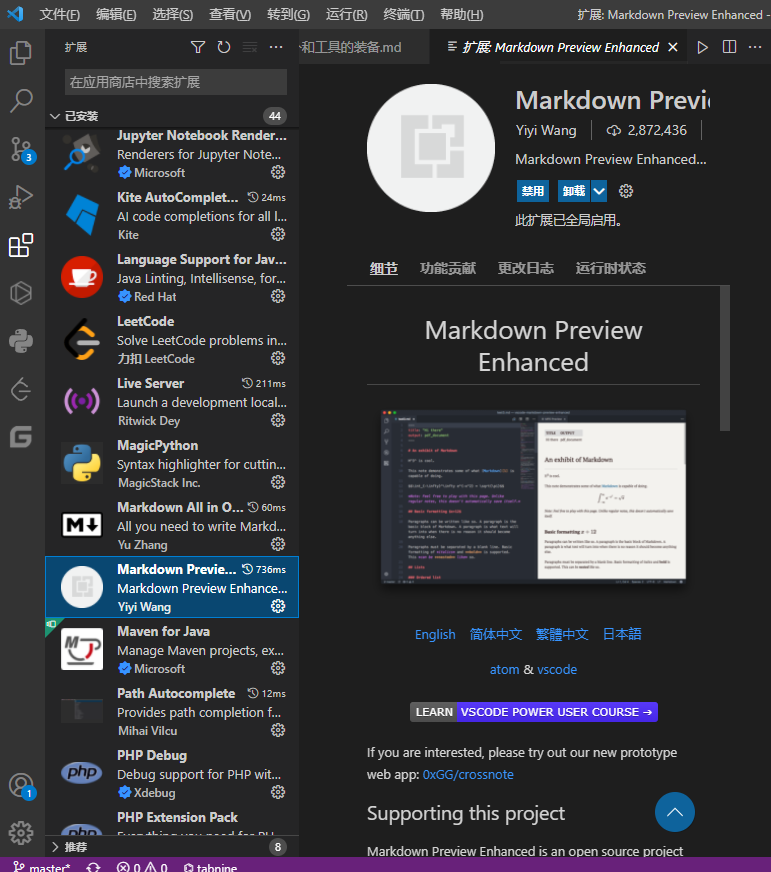
Task: Switch to the 和工具的装备.md editor tab
Action: click(x=364, y=47)
